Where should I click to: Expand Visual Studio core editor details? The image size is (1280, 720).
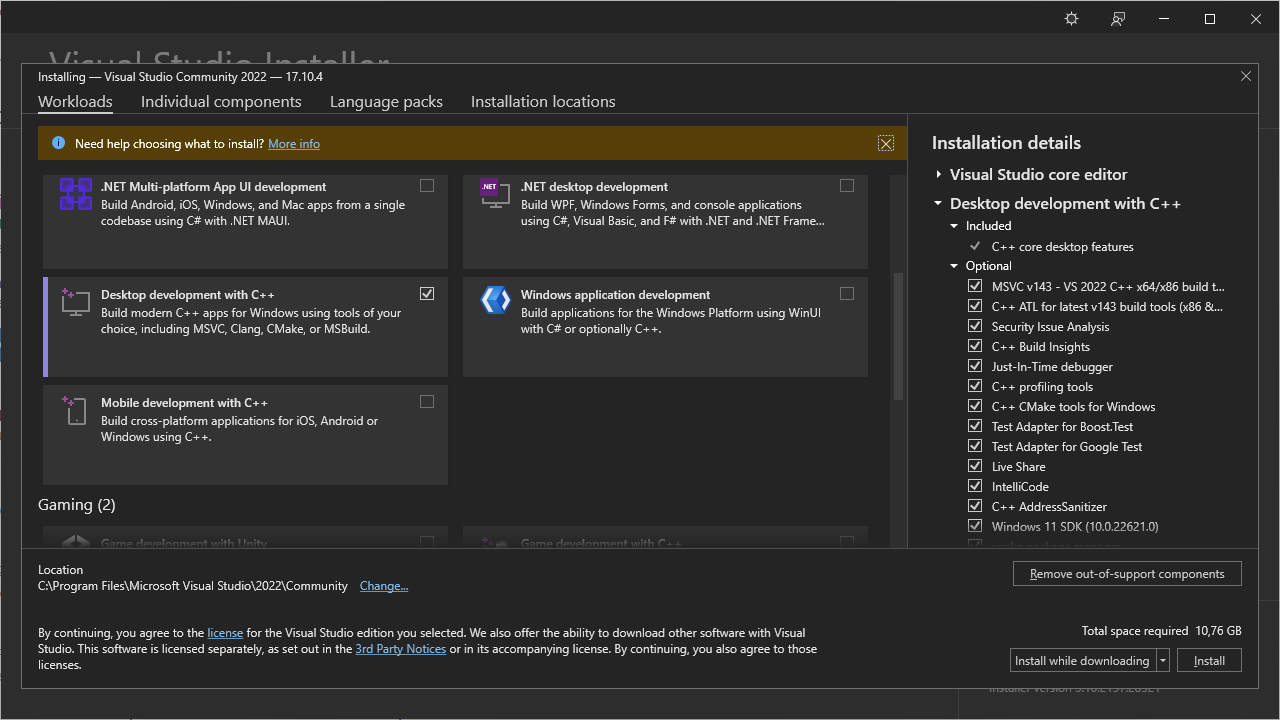pyautogui.click(x=939, y=174)
